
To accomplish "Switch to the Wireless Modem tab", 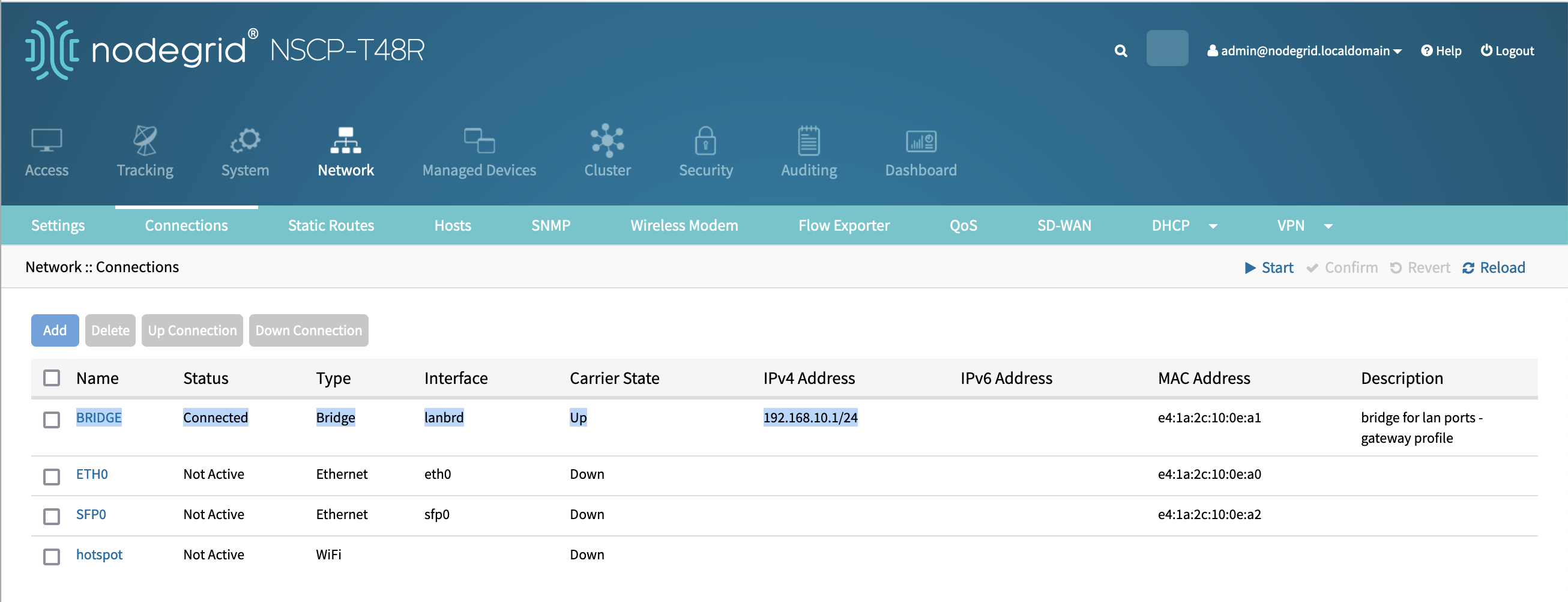I will tap(684, 225).
